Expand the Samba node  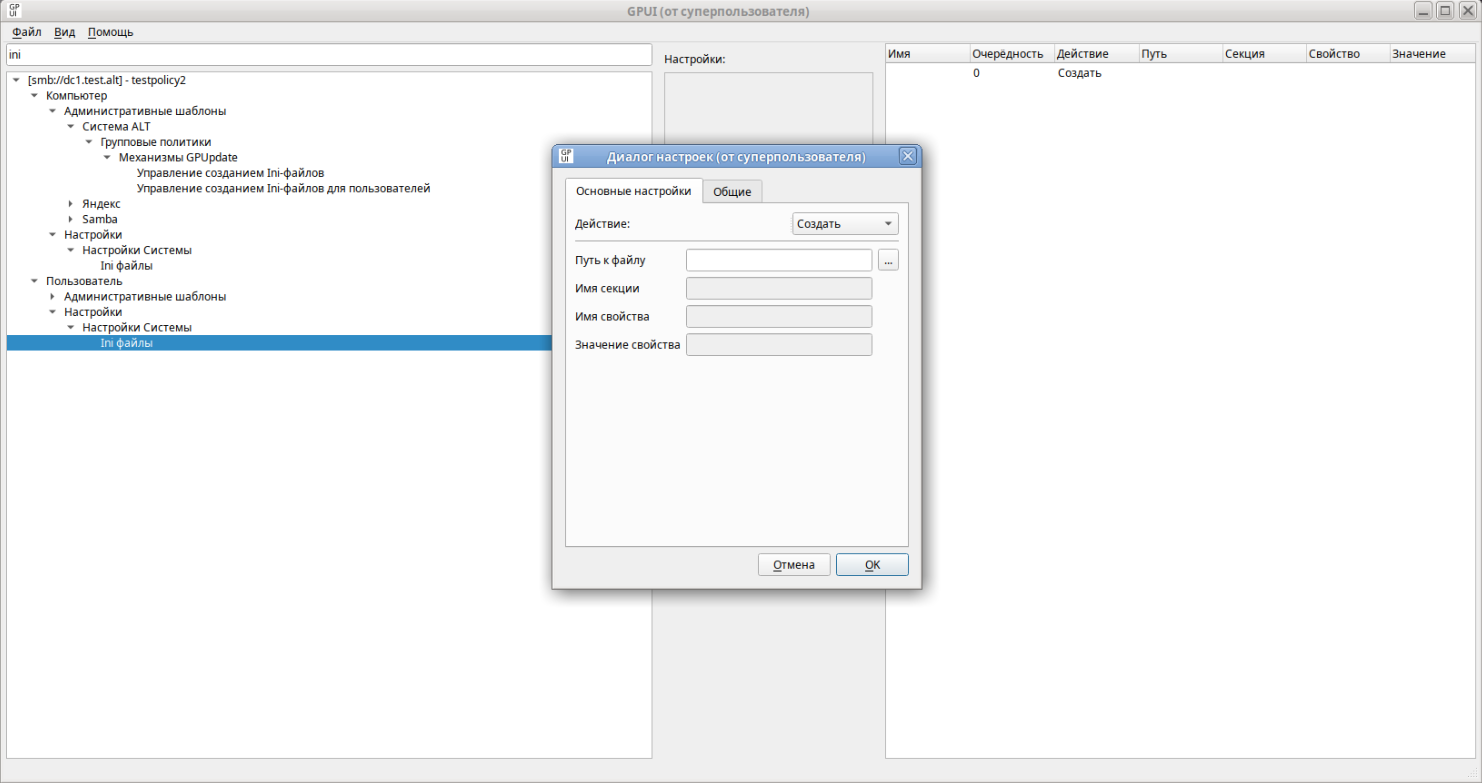coord(70,219)
